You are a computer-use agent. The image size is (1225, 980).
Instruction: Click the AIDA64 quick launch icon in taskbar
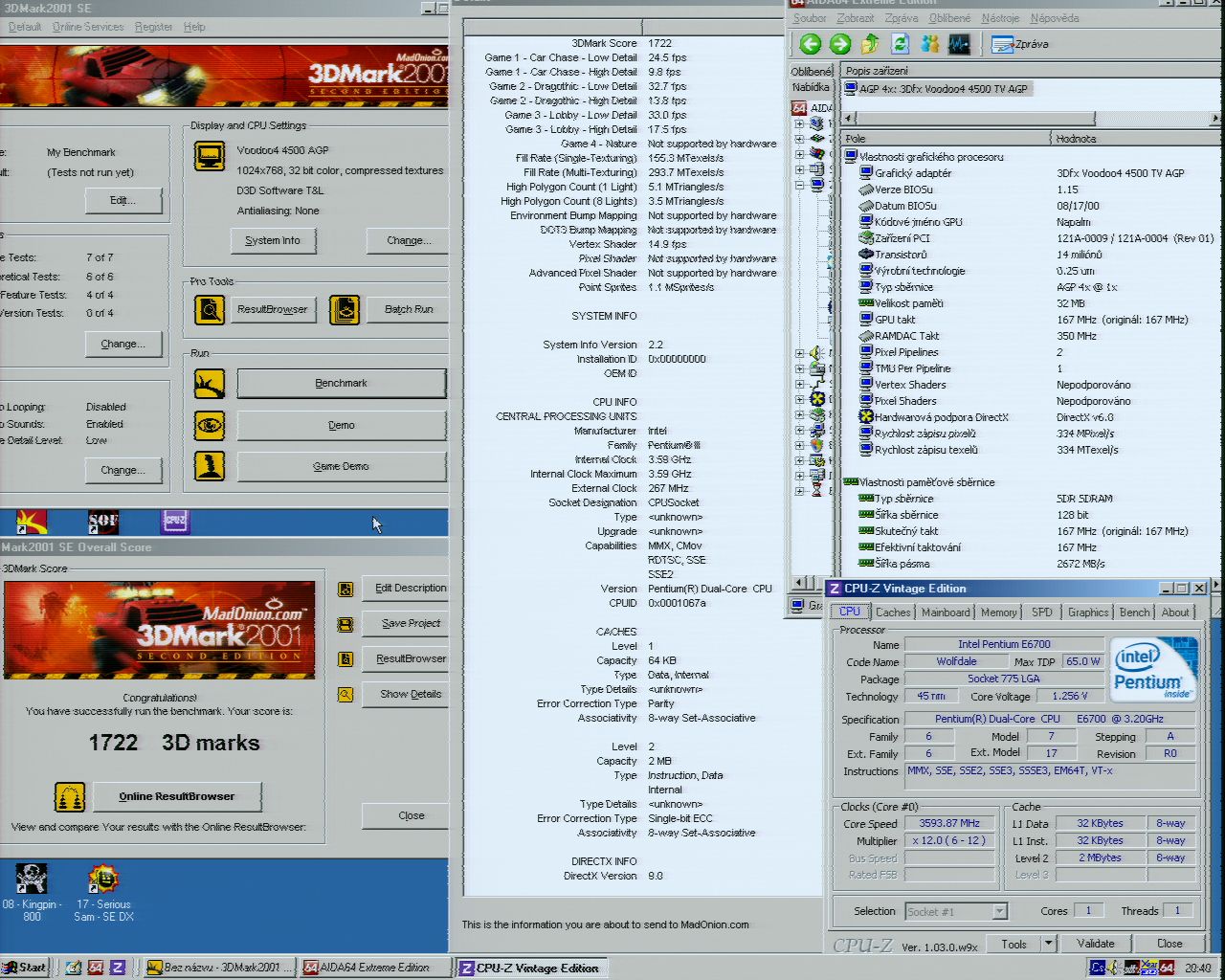tap(96, 968)
